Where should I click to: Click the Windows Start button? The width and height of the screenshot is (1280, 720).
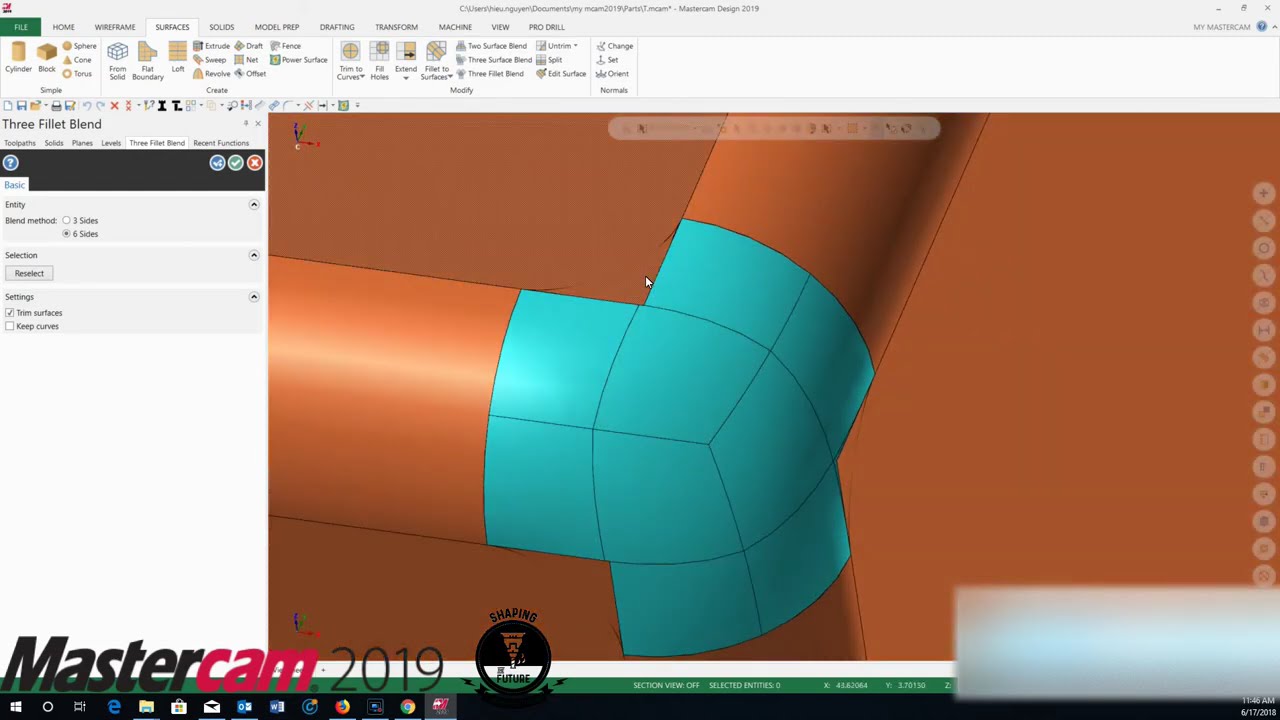pyautogui.click(x=15, y=707)
